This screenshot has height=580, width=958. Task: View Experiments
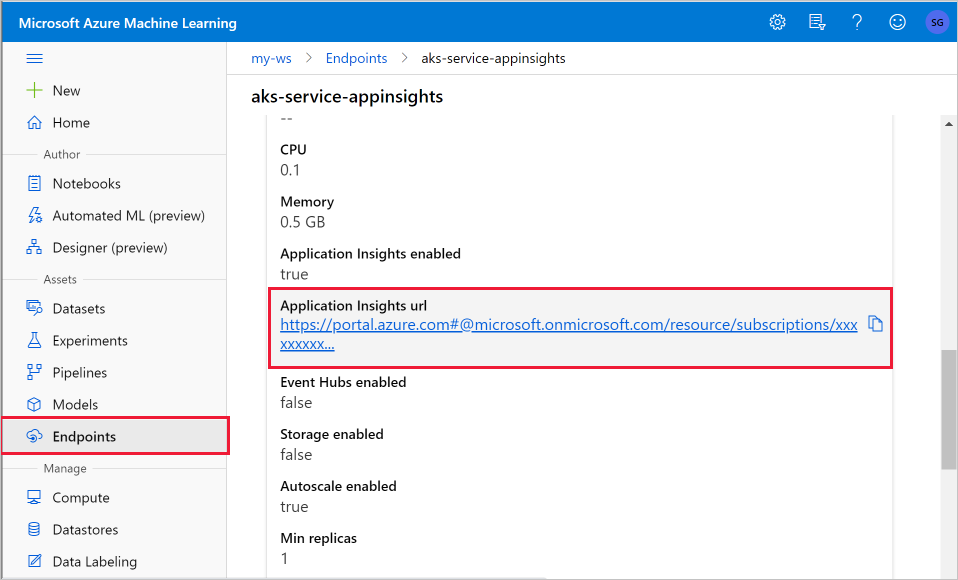point(90,340)
